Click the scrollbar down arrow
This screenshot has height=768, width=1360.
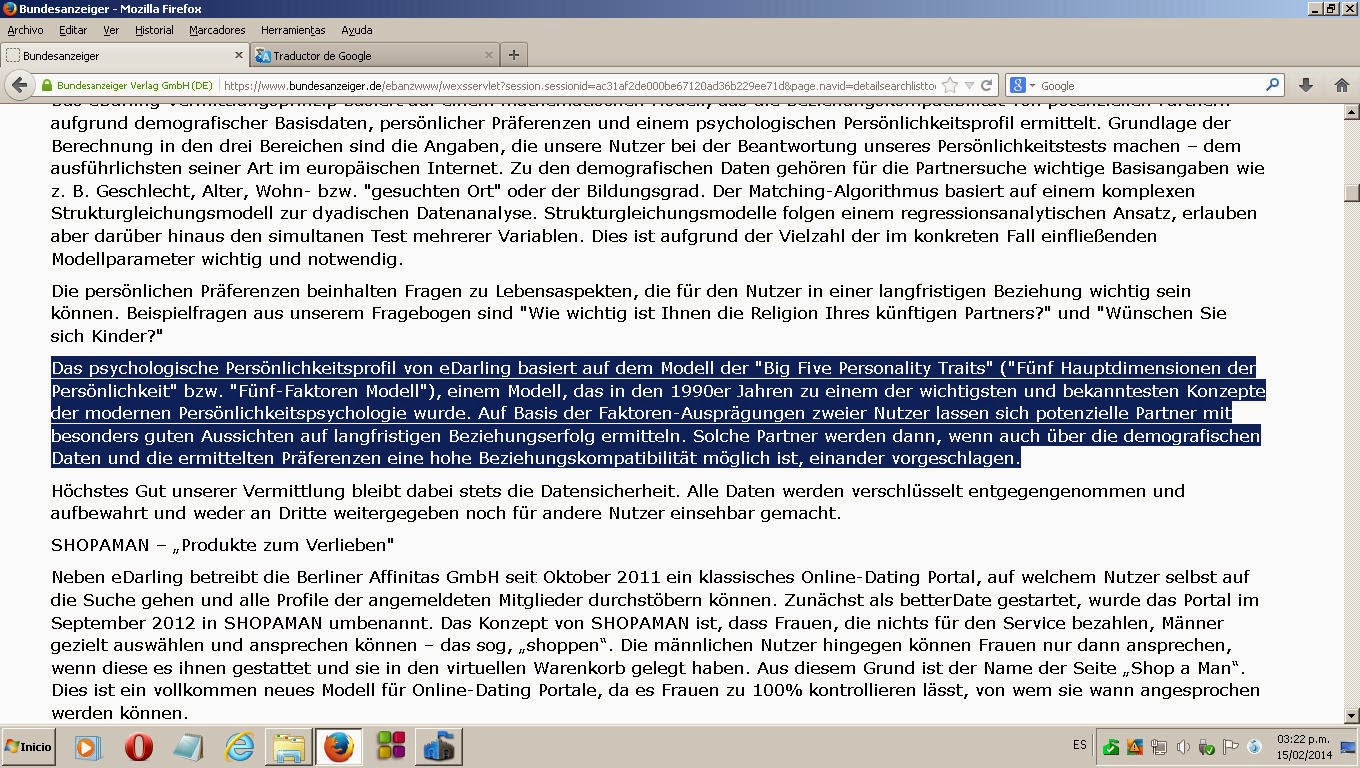click(1352, 715)
